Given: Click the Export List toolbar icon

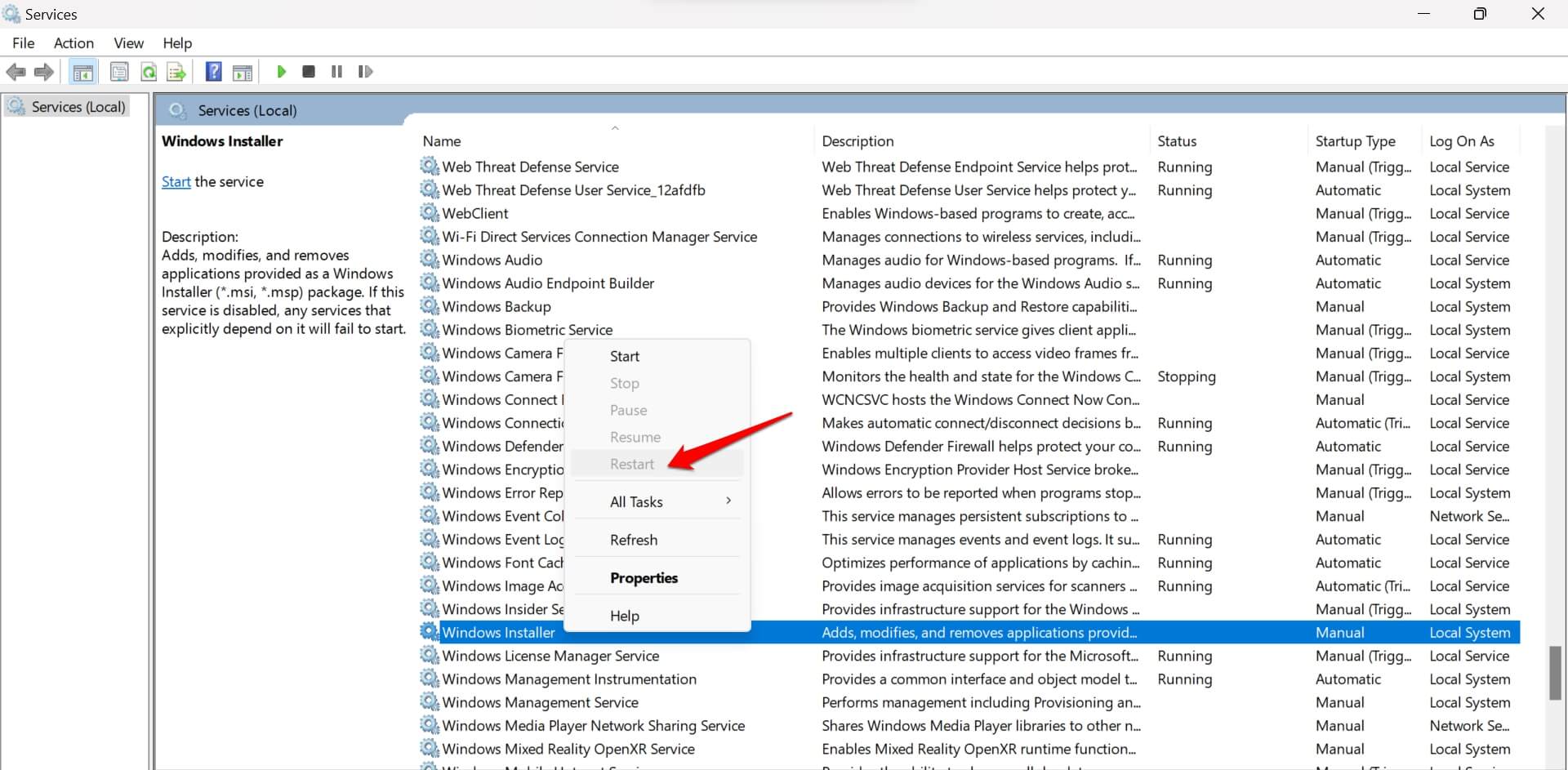Looking at the screenshot, I should [x=176, y=72].
